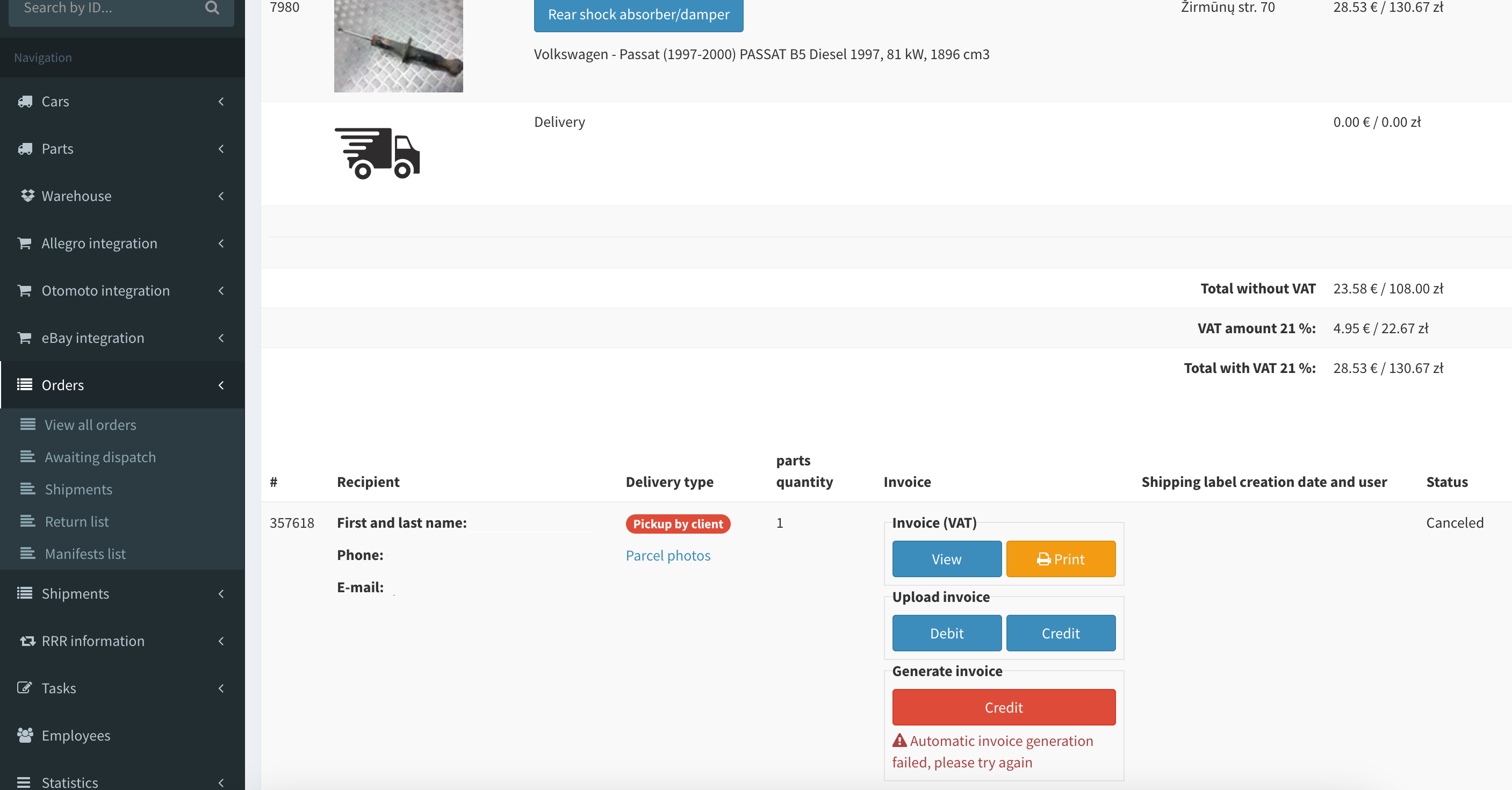The height and width of the screenshot is (790, 1512).
Task: Click the red Credit generate invoice button
Action: coord(1003,707)
